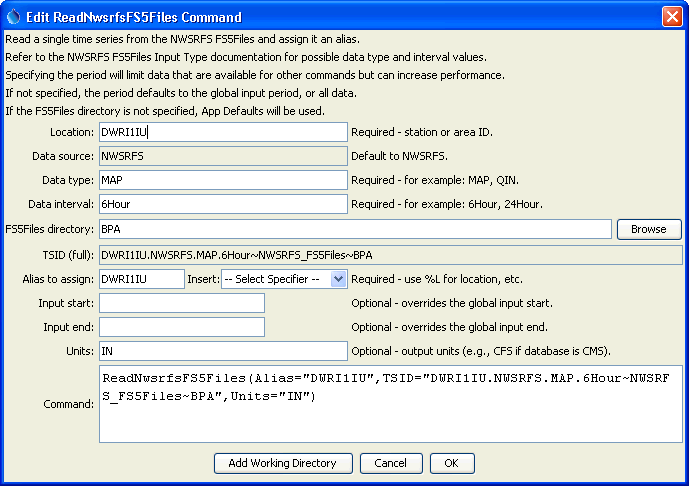The image size is (689, 486).
Task: Click the Data interval field with 6Hour
Action: click(x=223, y=204)
